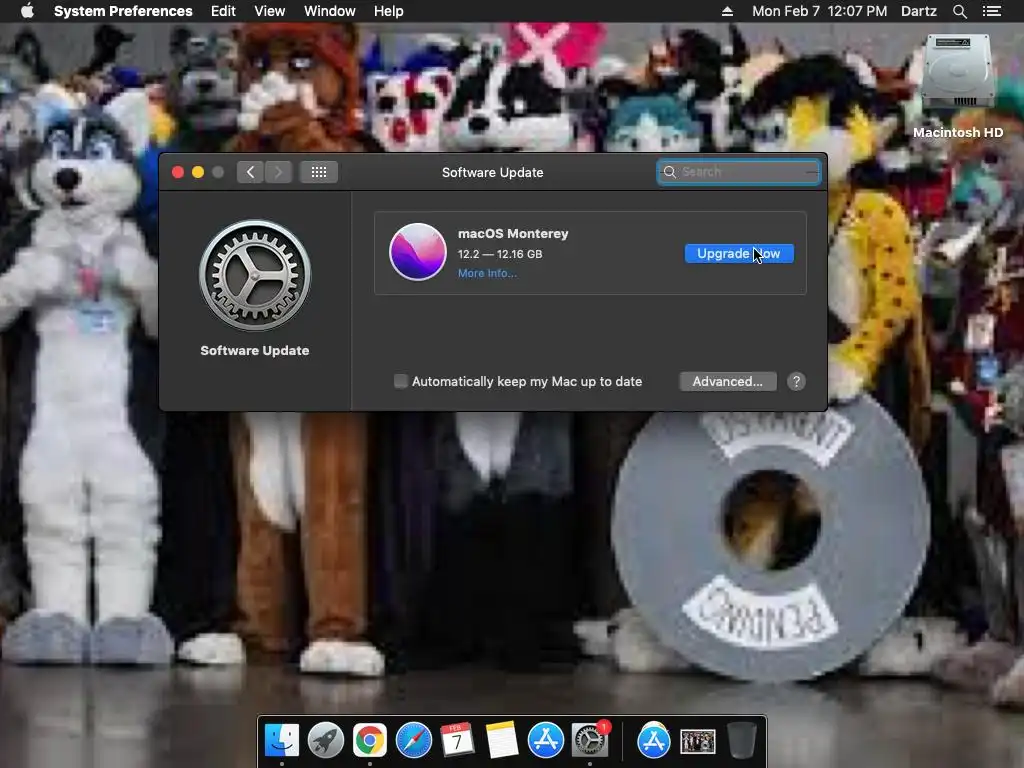The image size is (1024, 768).
Task: Click the date and time in menu bar
Action: pyautogui.click(x=820, y=11)
